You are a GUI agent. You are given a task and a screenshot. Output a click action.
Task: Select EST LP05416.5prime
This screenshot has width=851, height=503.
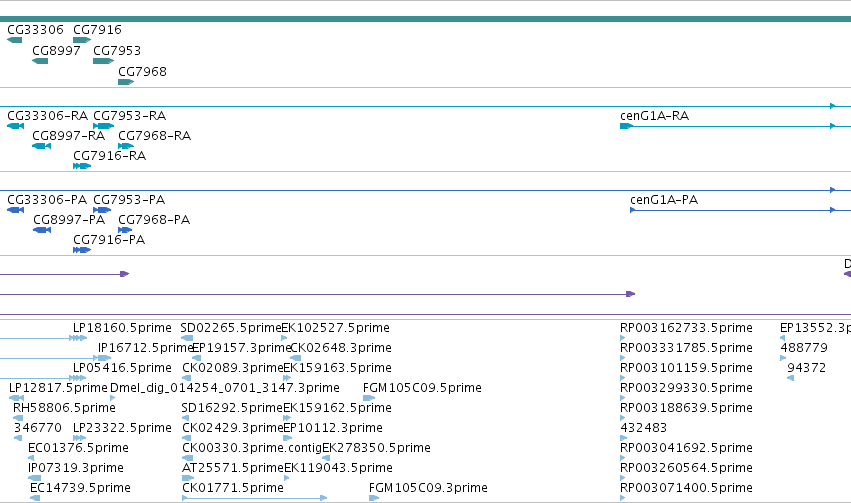(122, 368)
